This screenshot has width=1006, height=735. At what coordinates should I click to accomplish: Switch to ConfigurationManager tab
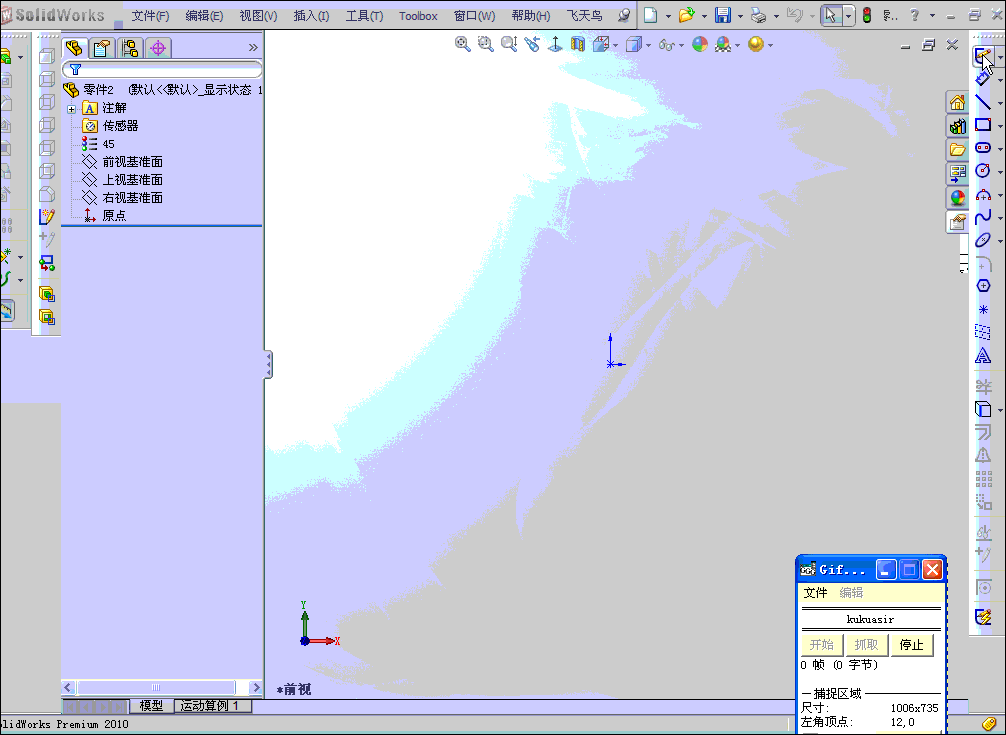pos(130,47)
